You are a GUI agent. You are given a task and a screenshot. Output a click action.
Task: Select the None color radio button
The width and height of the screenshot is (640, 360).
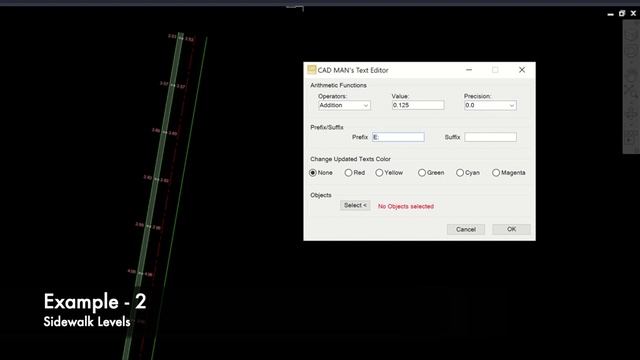tap(313, 173)
